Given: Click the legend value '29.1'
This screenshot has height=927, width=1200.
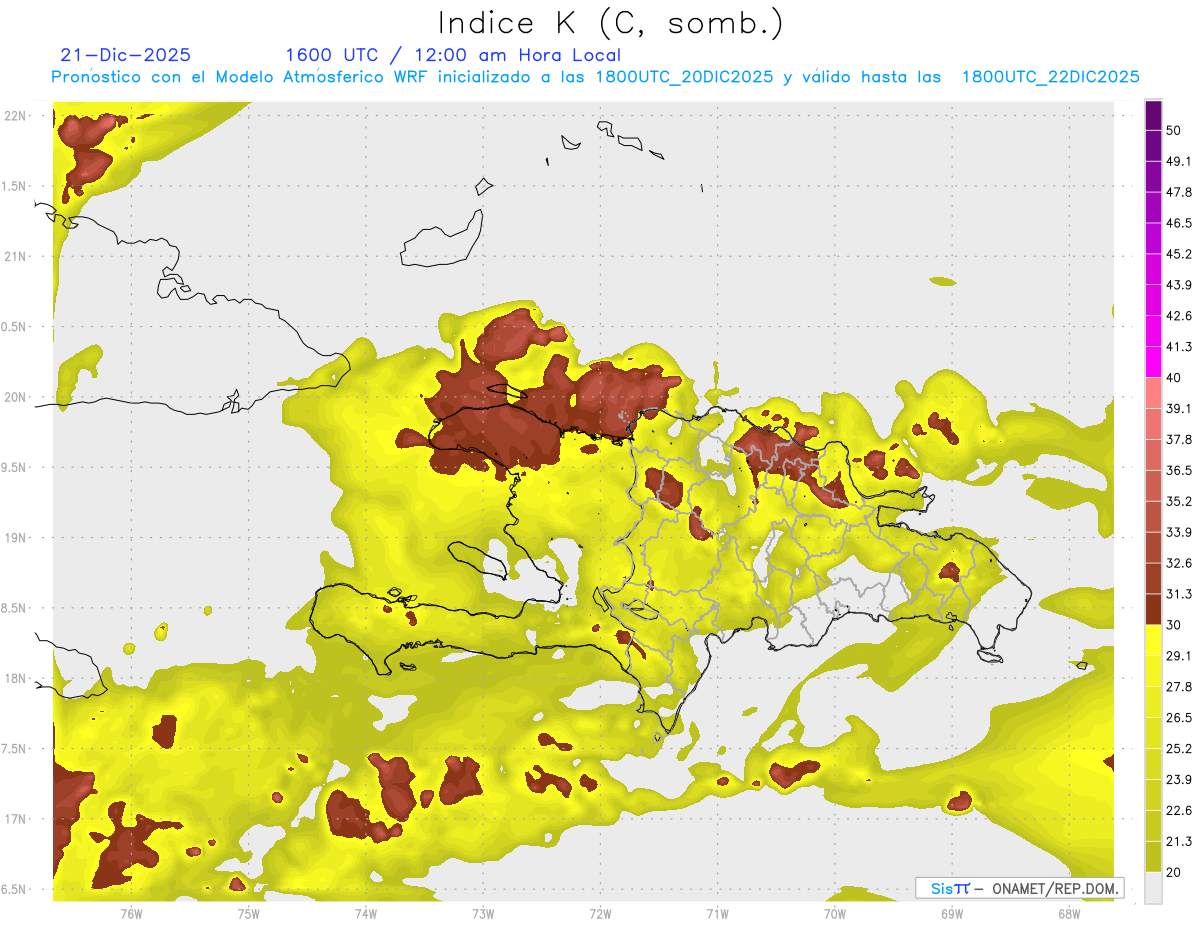Looking at the screenshot, I should click(1179, 656).
